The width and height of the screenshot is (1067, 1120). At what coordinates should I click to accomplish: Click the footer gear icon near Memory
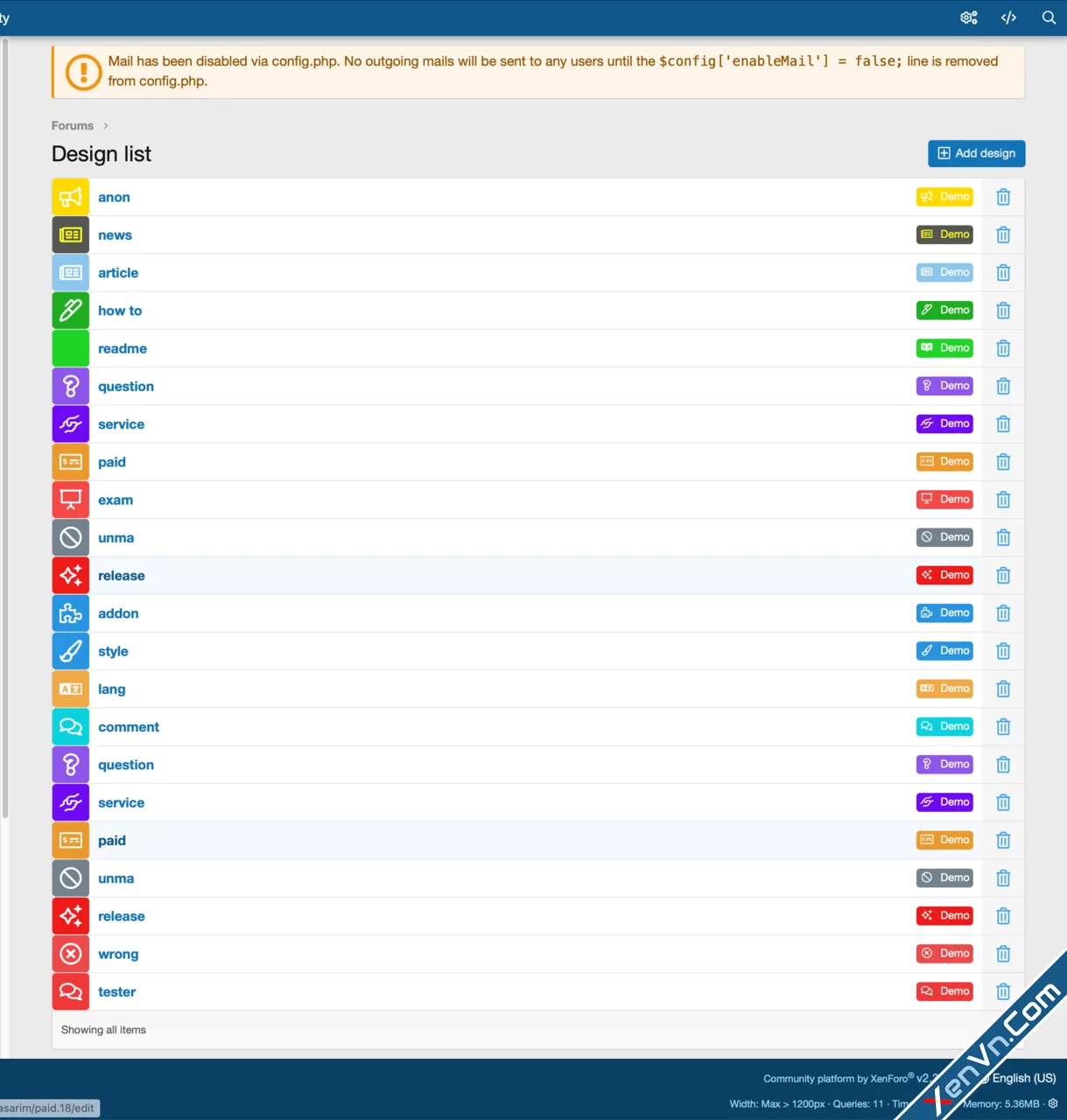point(1053,1103)
